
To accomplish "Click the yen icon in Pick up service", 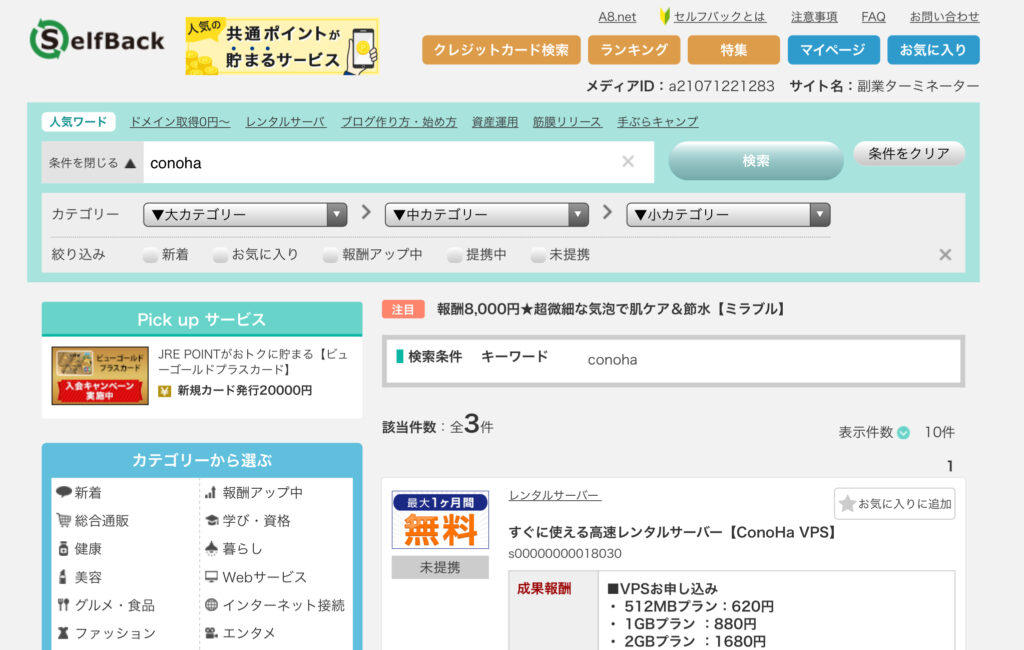I will [165, 391].
